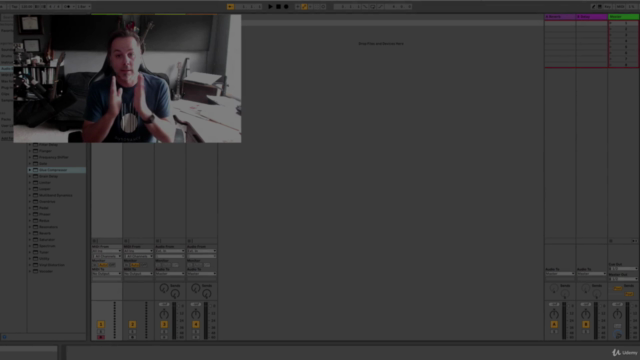This screenshot has height=360, width=640.
Task: Toggle return track A activator button
Action: [554, 324]
